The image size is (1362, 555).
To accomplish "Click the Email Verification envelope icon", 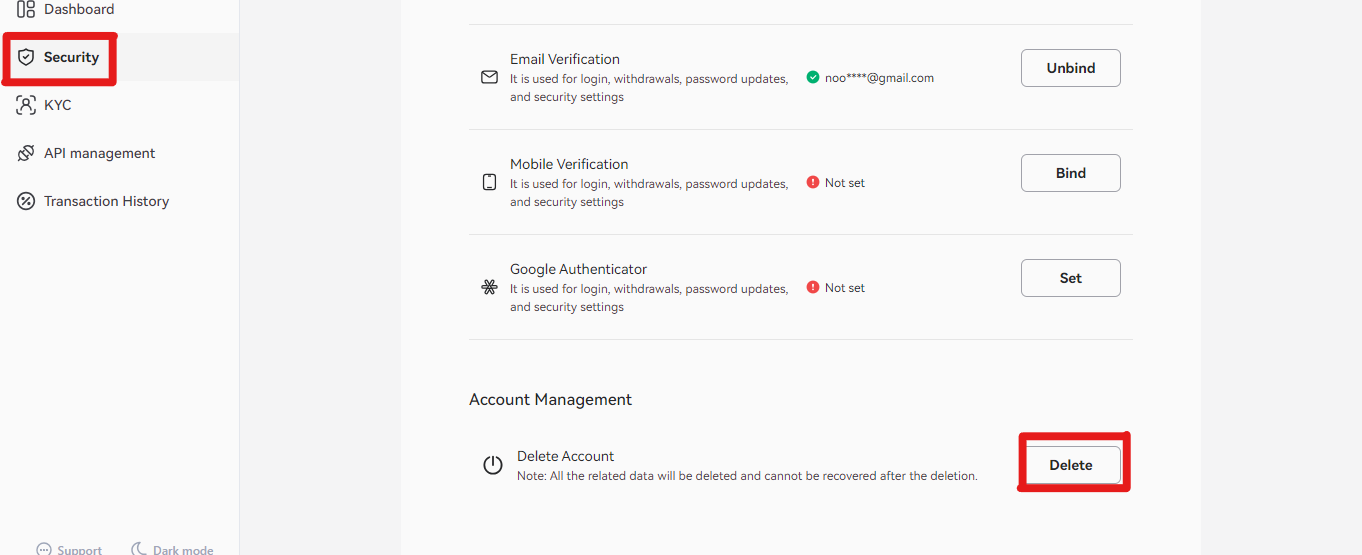I will pyautogui.click(x=489, y=77).
